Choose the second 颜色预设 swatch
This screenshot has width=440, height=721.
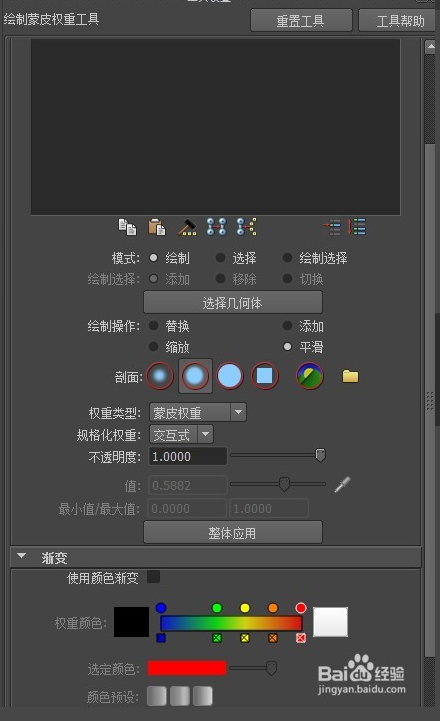pos(180,696)
